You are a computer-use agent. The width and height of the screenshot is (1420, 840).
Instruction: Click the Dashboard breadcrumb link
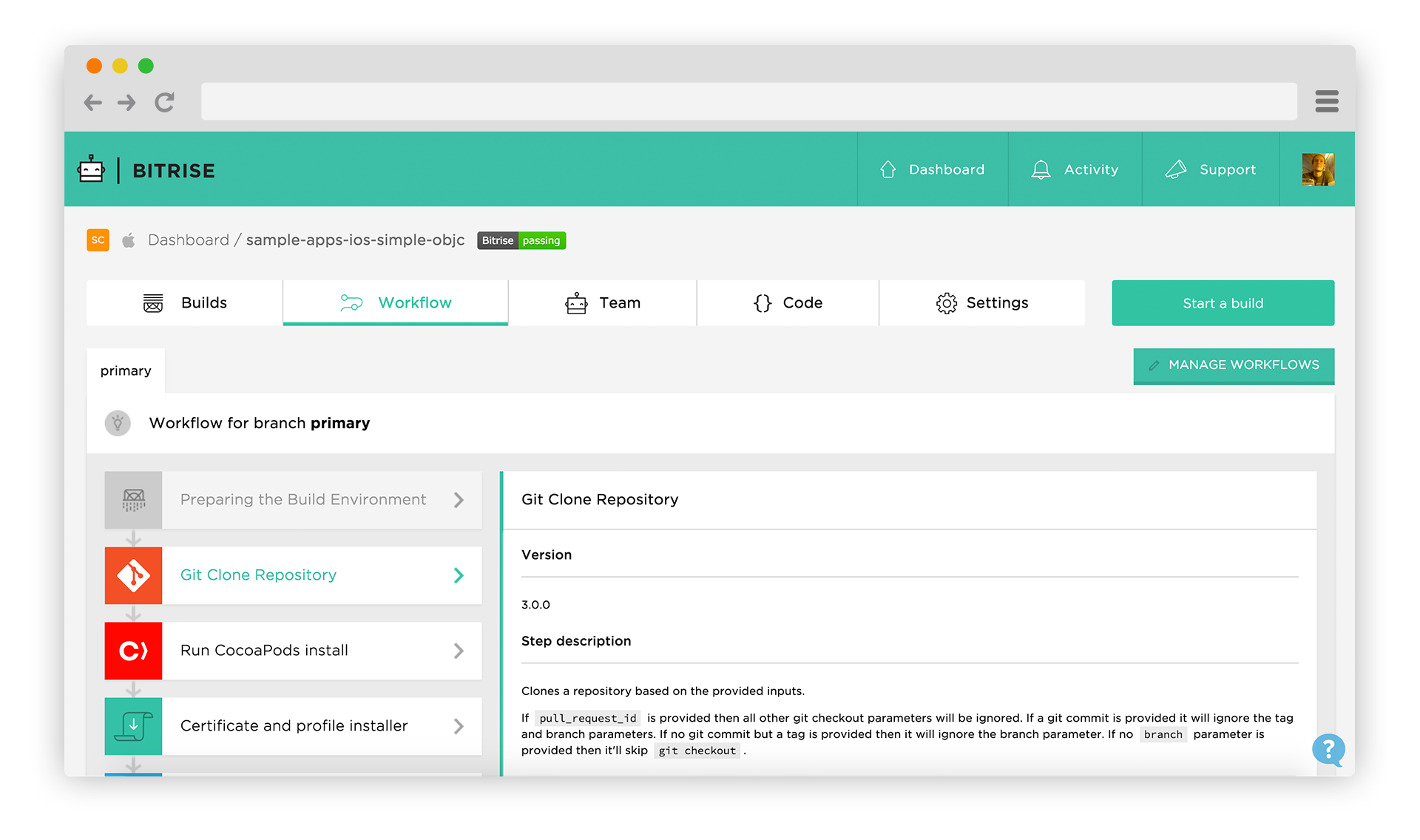[189, 240]
